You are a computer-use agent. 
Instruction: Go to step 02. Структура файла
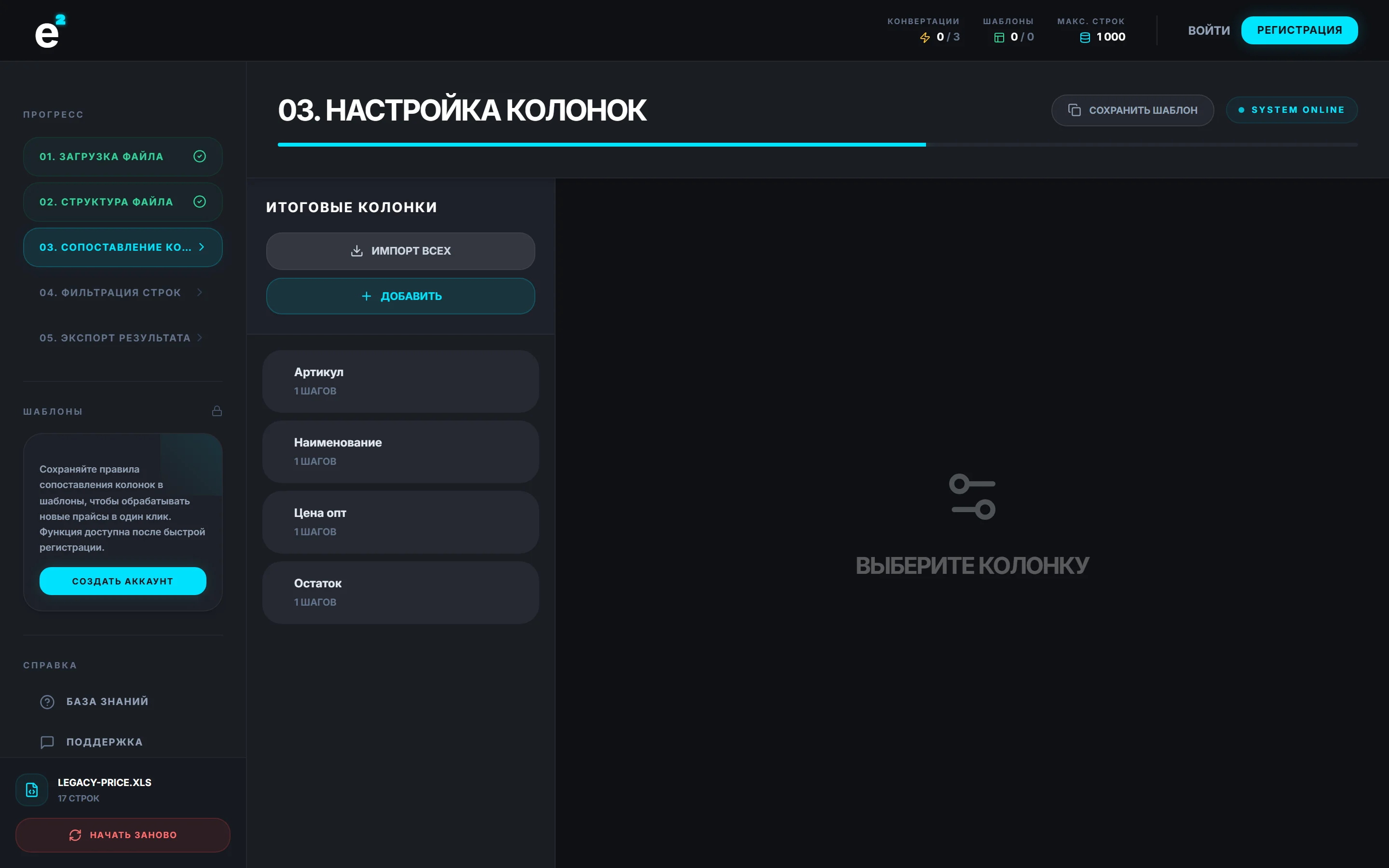click(x=123, y=202)
